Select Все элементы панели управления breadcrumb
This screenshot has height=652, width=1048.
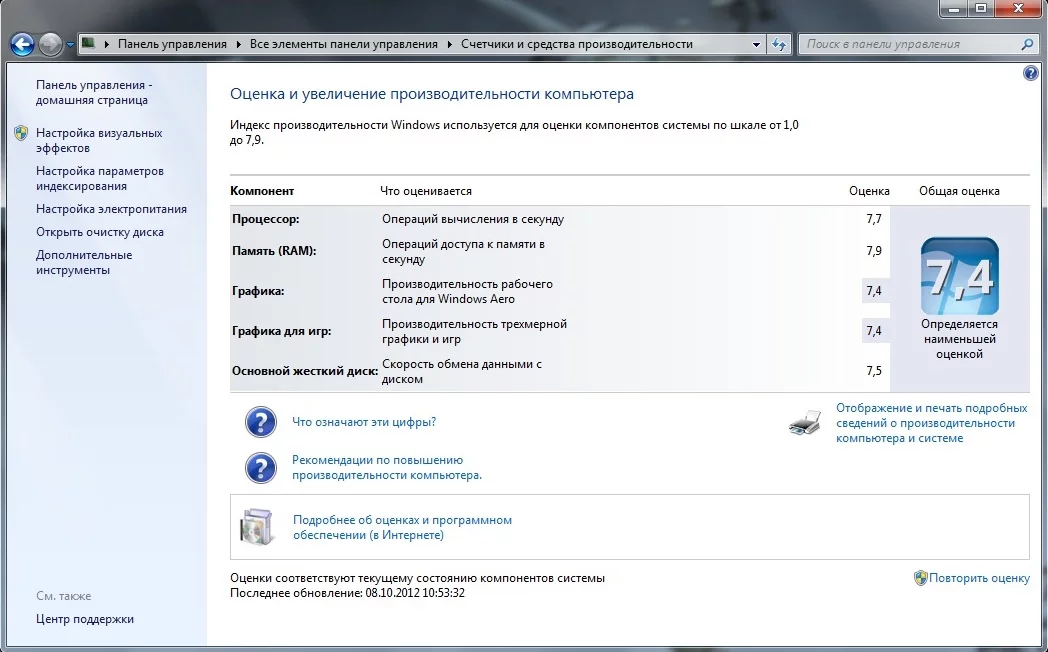344,44
